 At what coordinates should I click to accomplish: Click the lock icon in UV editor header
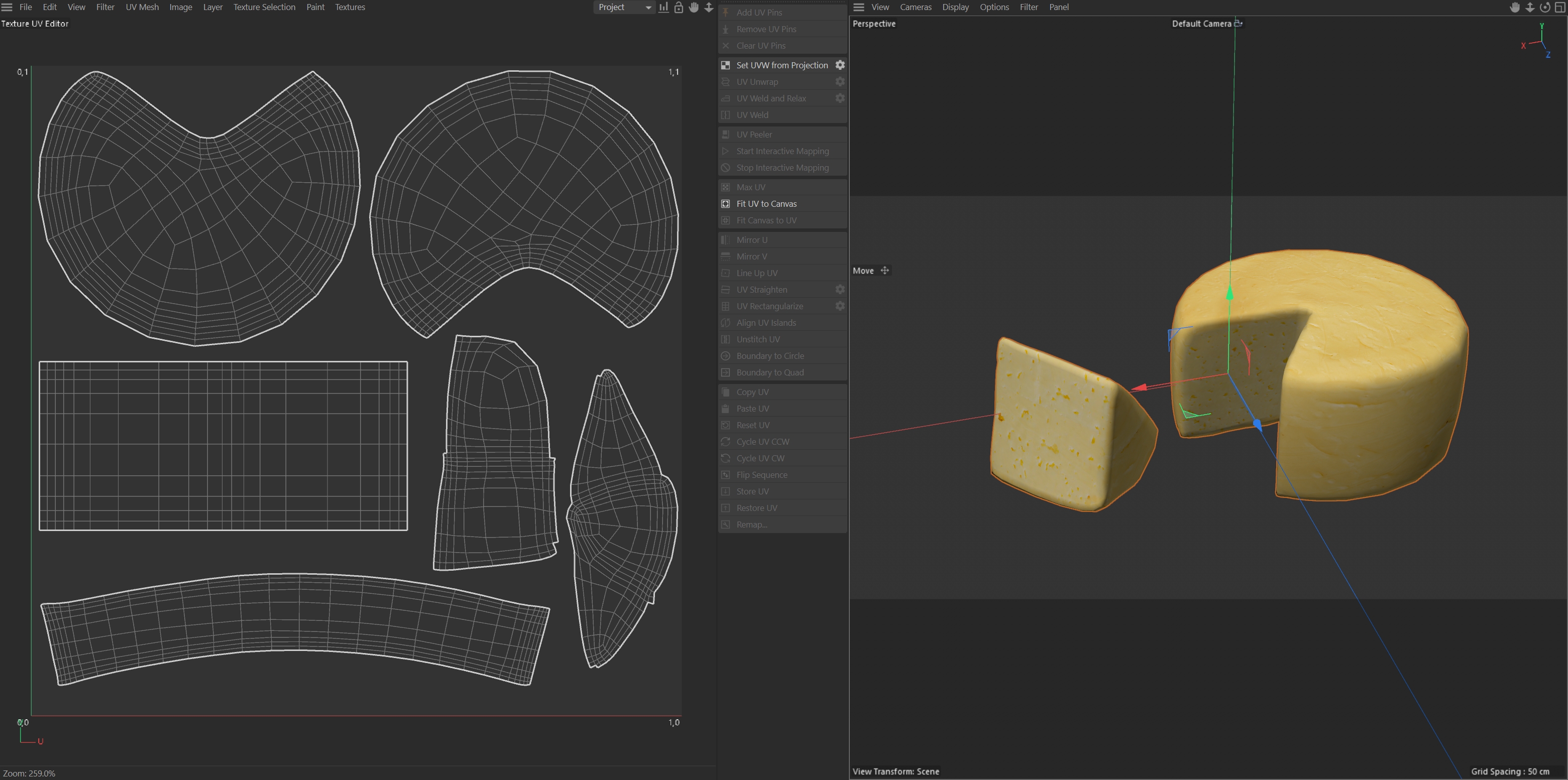click(678, 8)
